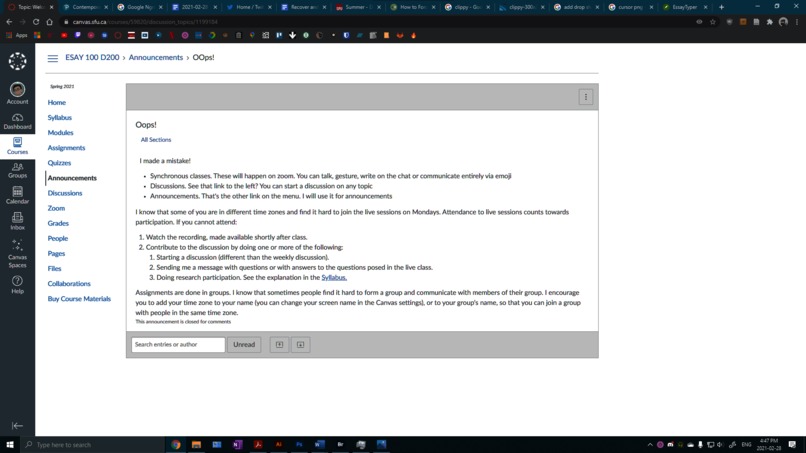This screenshot has height=453, width=806.
Task: Click the browser Back arrow
Action: 9,22
